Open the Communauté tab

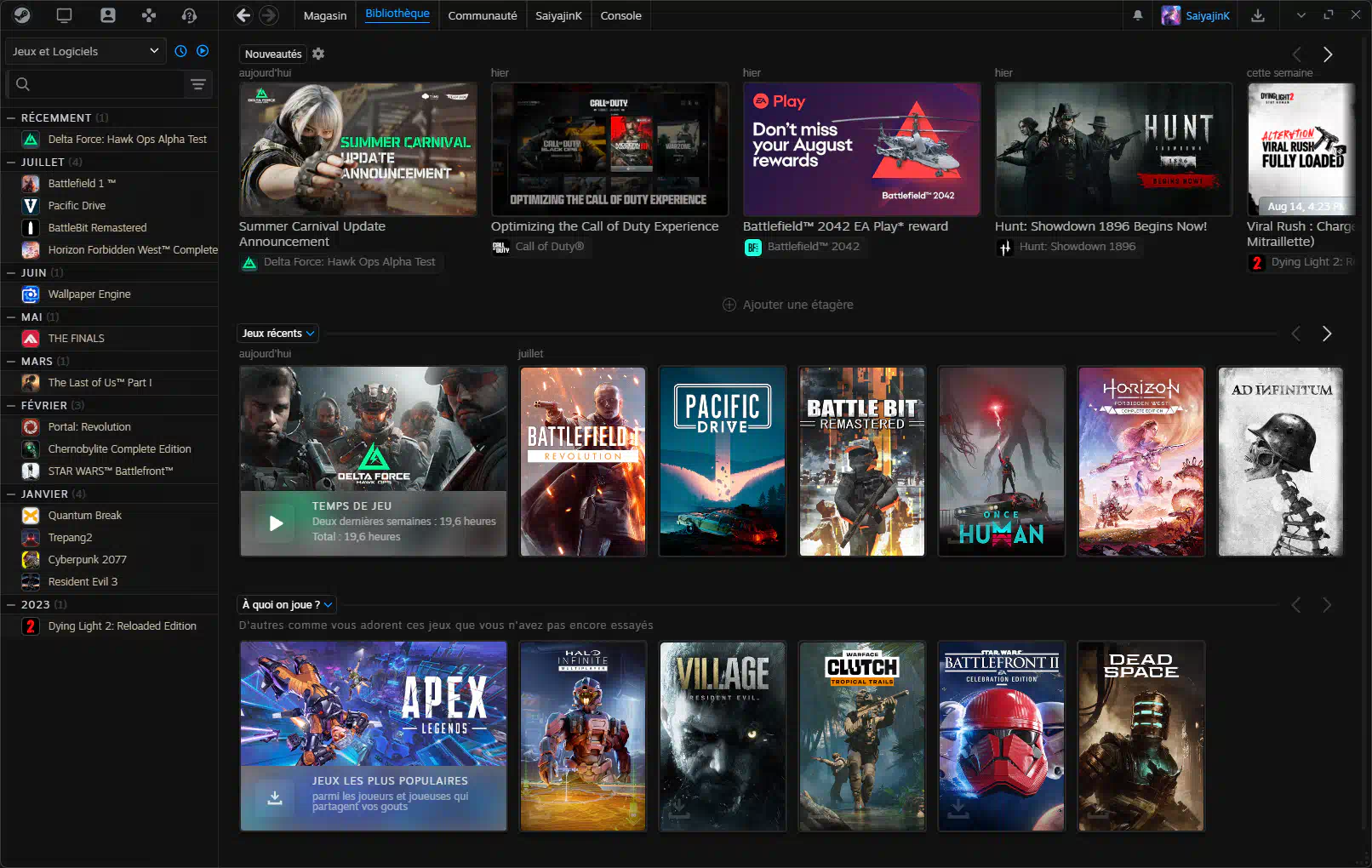point(483,15)
